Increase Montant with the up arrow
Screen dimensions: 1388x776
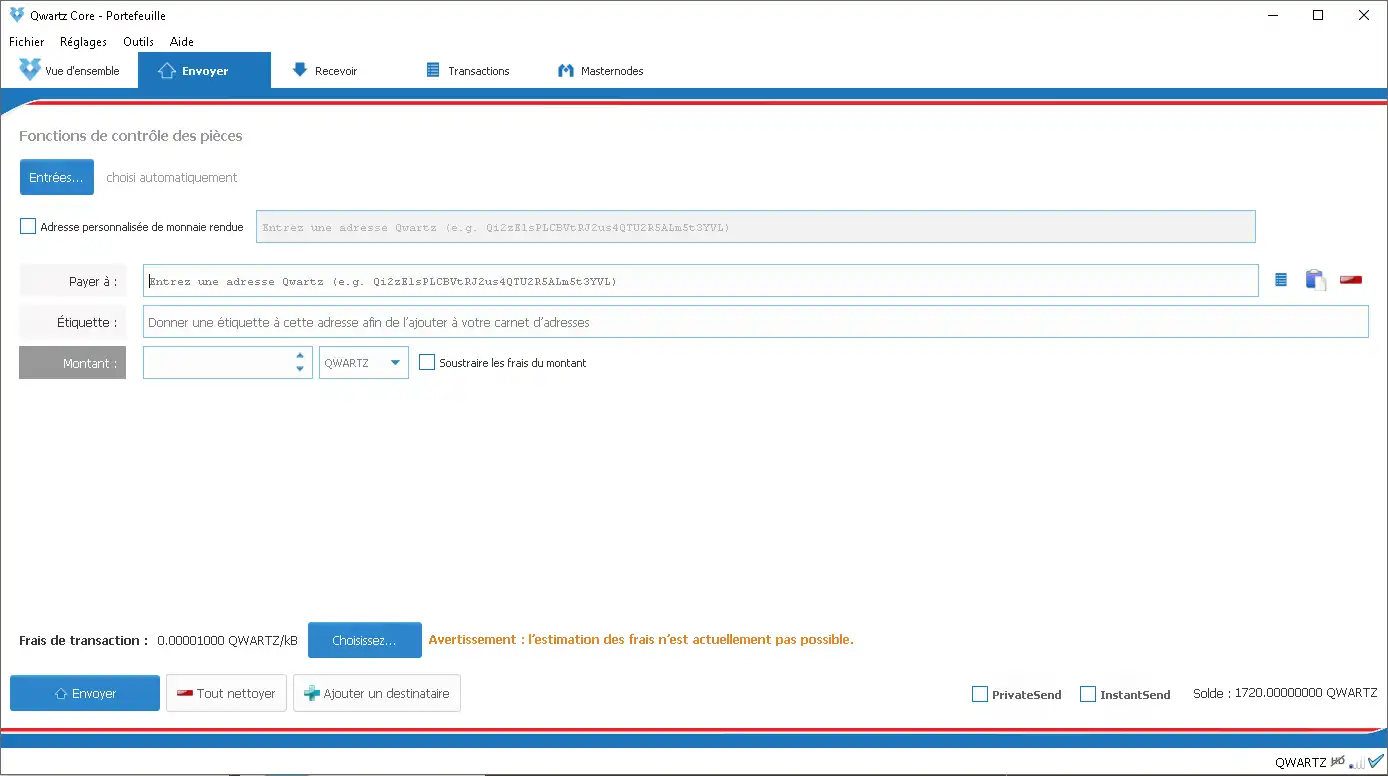pos(300,355)
